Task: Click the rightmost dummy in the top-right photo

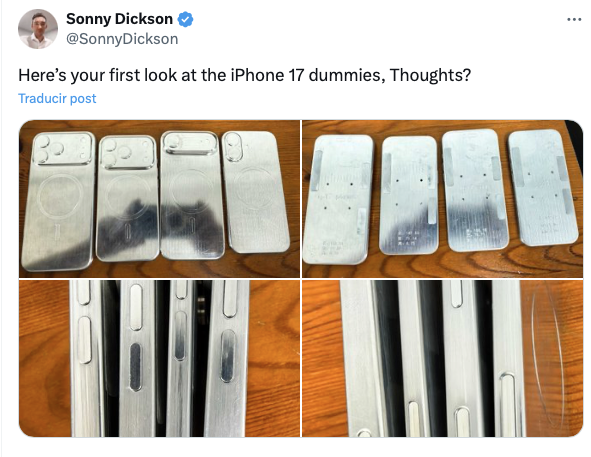Action: [x=542, y=187]
